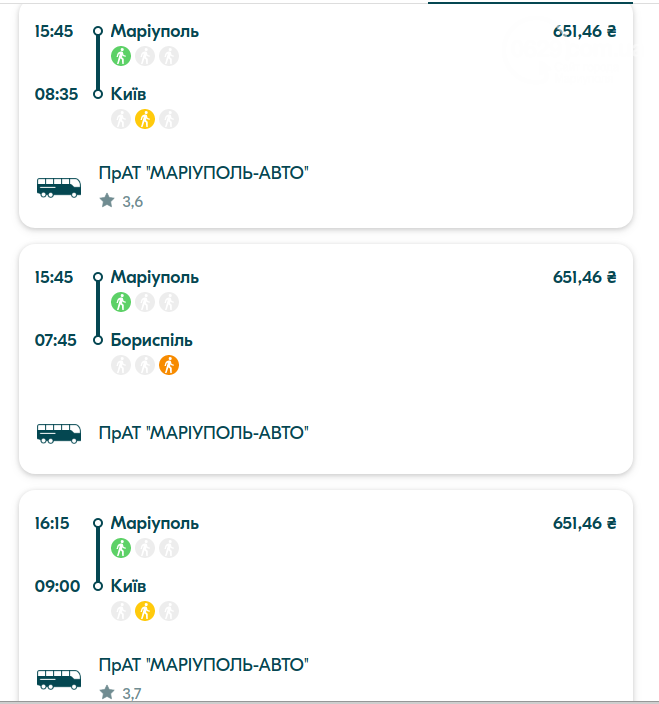Click green walker icon under 16:15 Маріуполь
659x704 pixels.
[121, 548]
